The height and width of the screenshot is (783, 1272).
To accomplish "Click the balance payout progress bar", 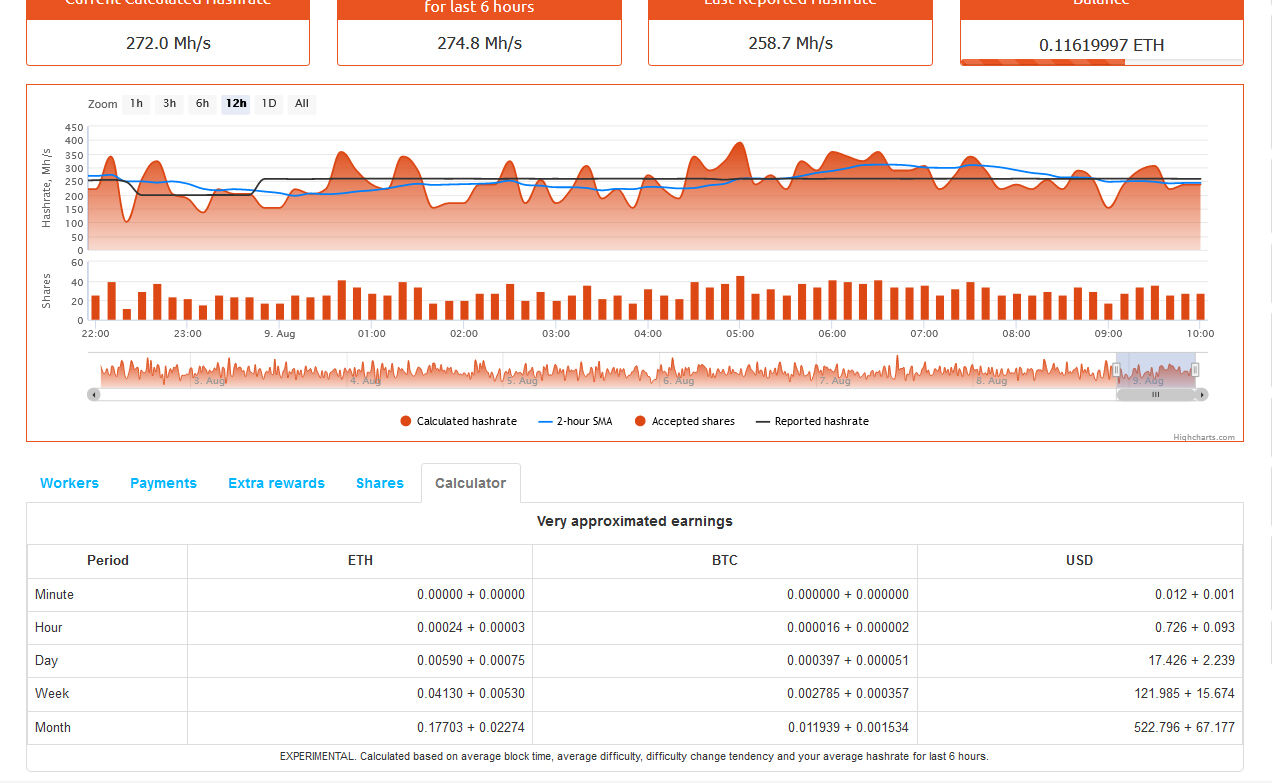I will click(1101, 62).
